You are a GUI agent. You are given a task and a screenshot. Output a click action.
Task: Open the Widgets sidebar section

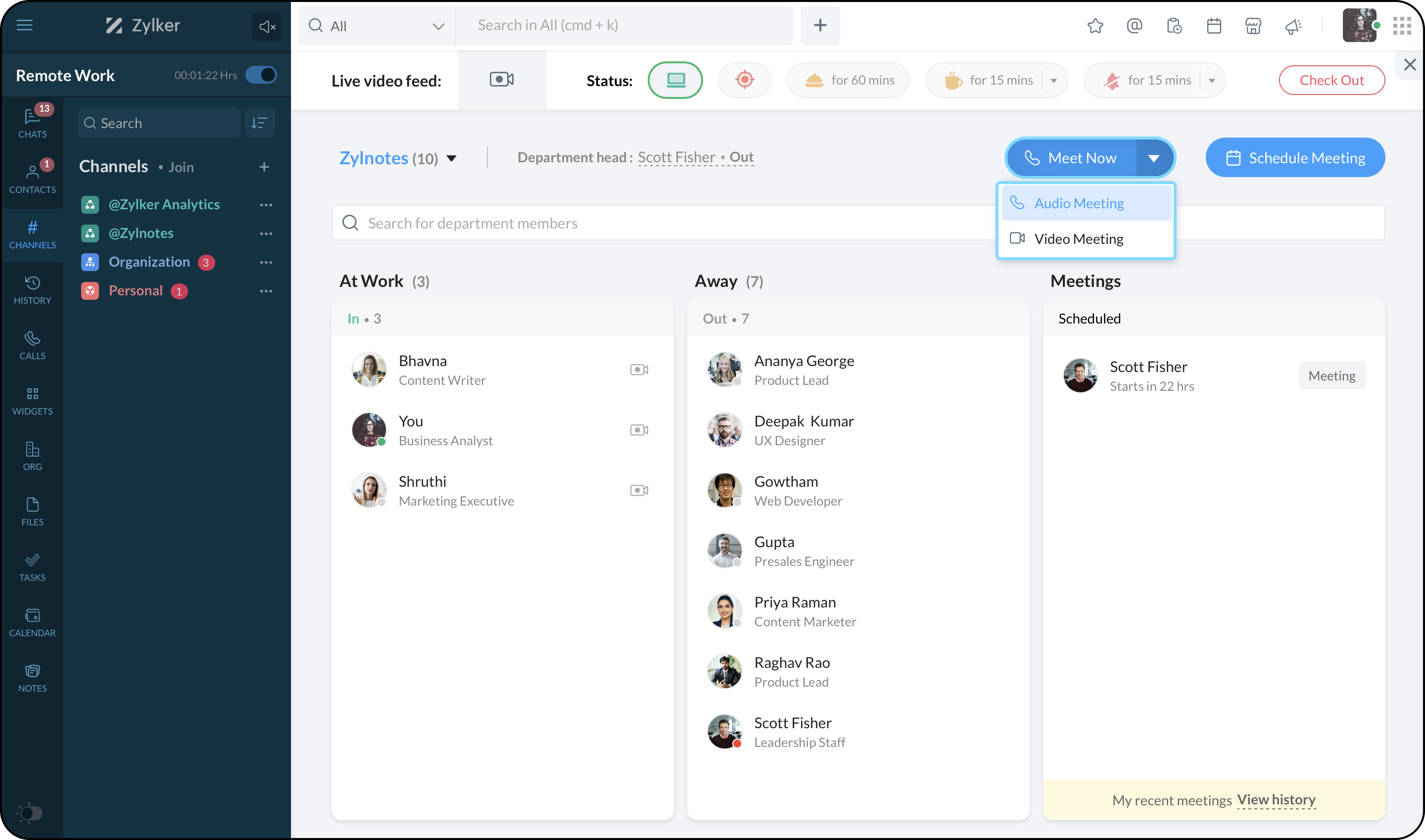tap(32, 401)
